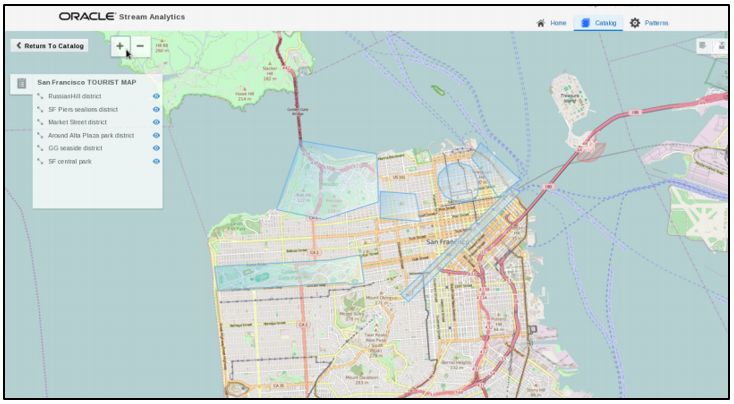Switch to the Patterns tab

(x=649, y=23)
